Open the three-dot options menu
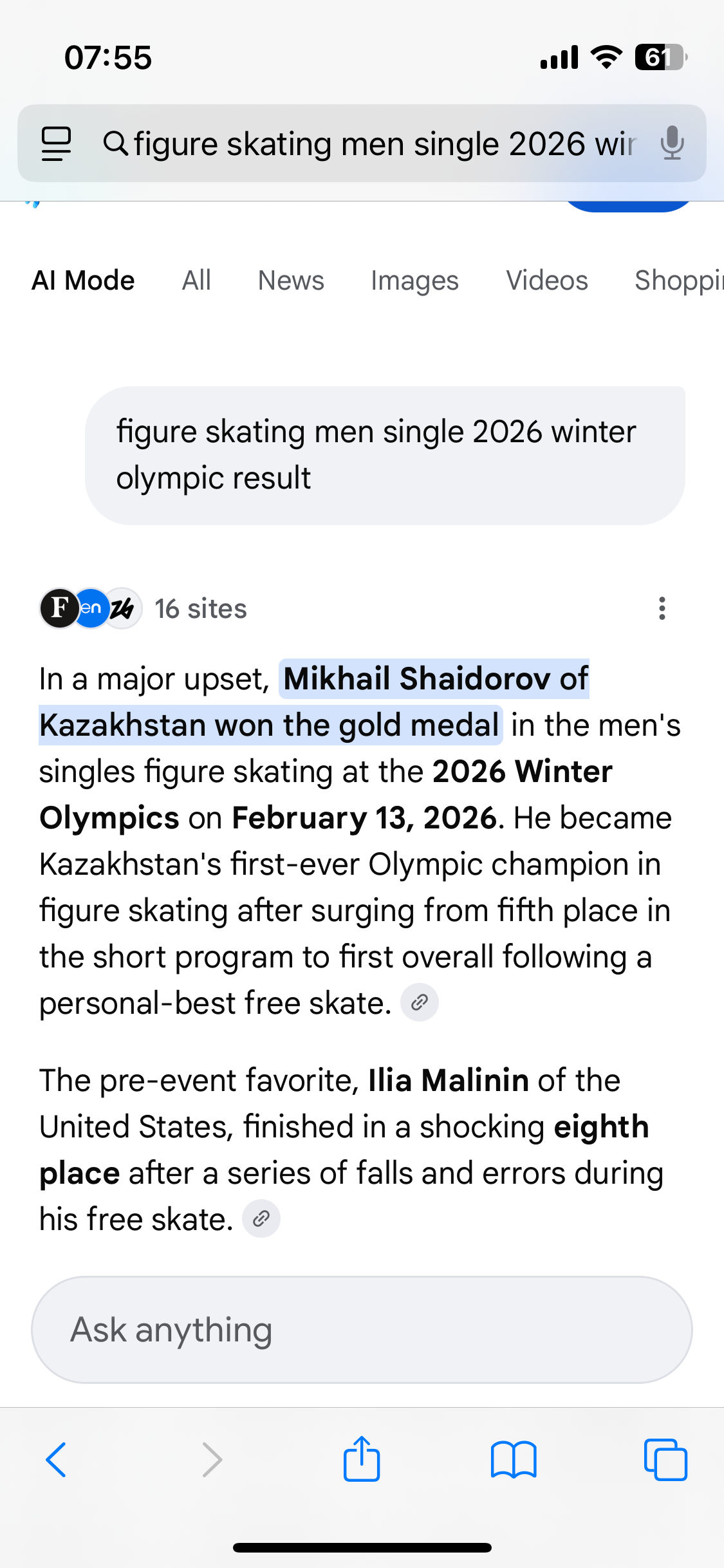Image resolution: width=724 pixels, height=1568 pixels. tap(662, 608)
